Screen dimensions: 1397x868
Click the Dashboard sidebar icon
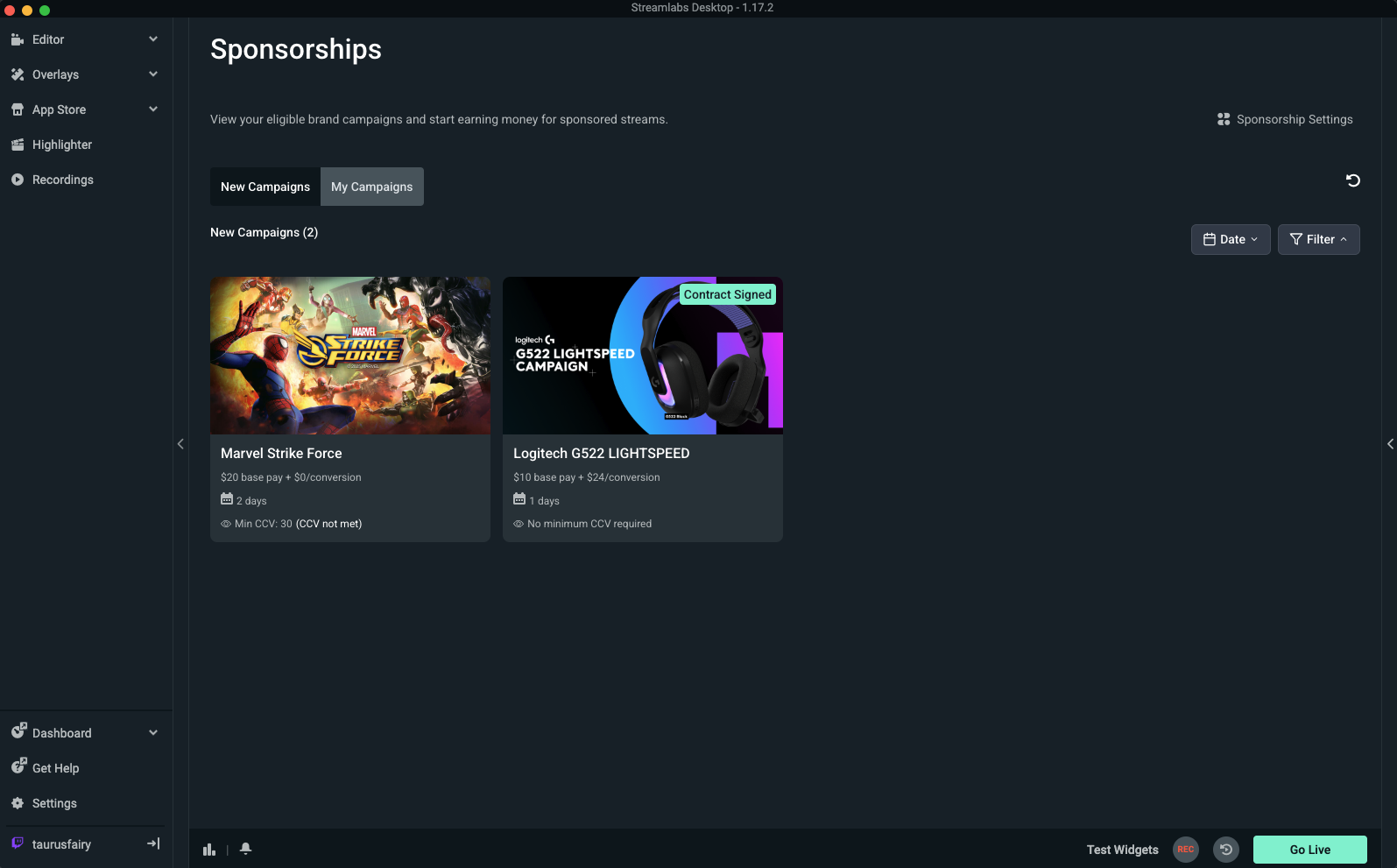pos(18,730)
